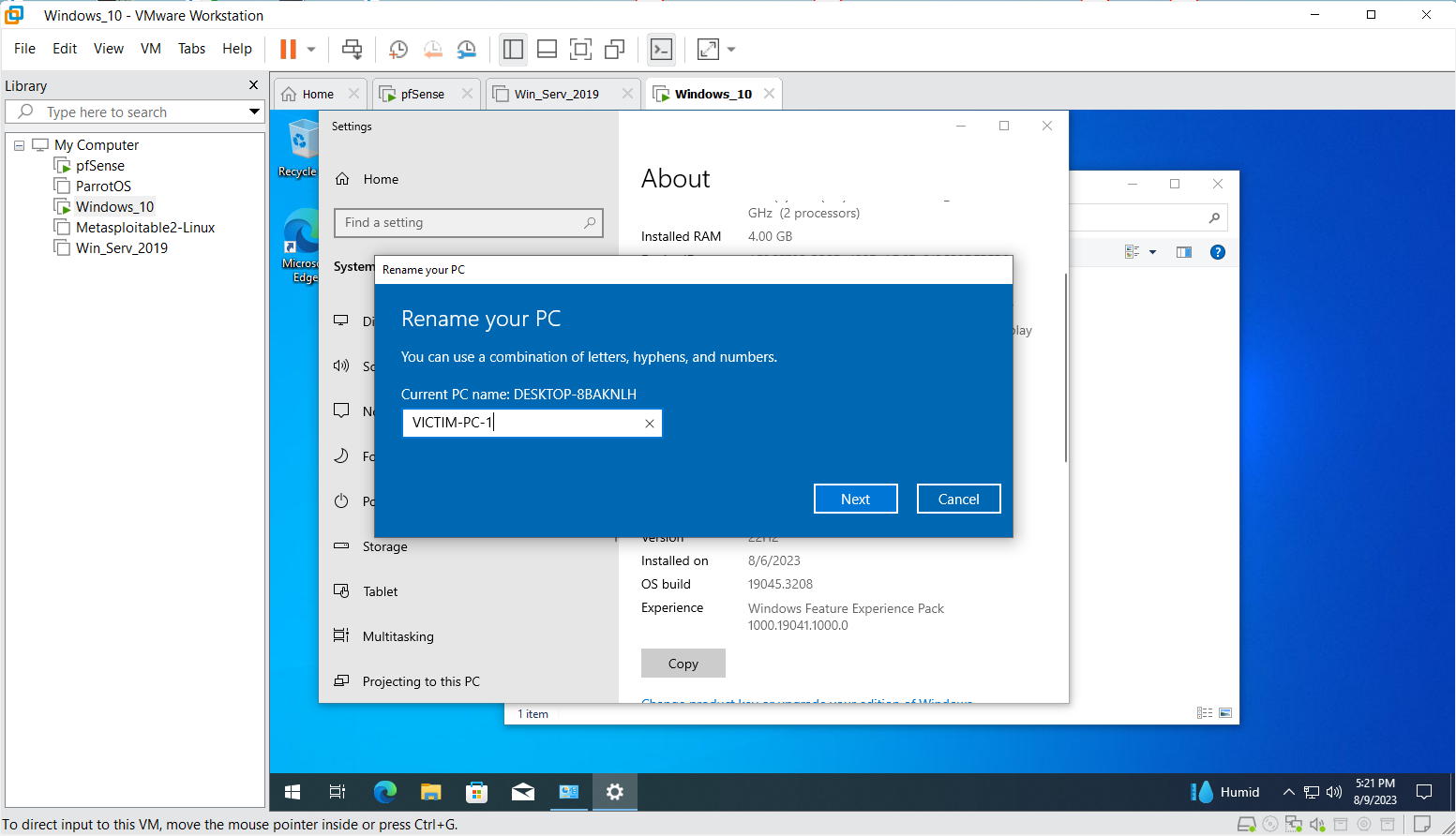The width and height of the screenshot is (1456, 836).
Task: Open the View menu
Action: (109, 49)
